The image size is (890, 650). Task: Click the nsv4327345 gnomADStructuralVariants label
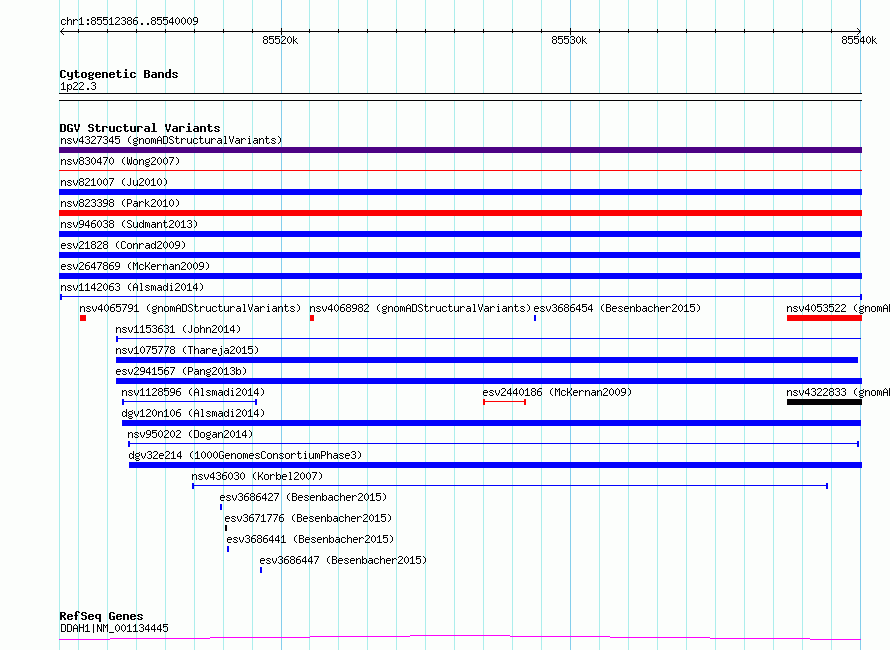tap(171, 140)
